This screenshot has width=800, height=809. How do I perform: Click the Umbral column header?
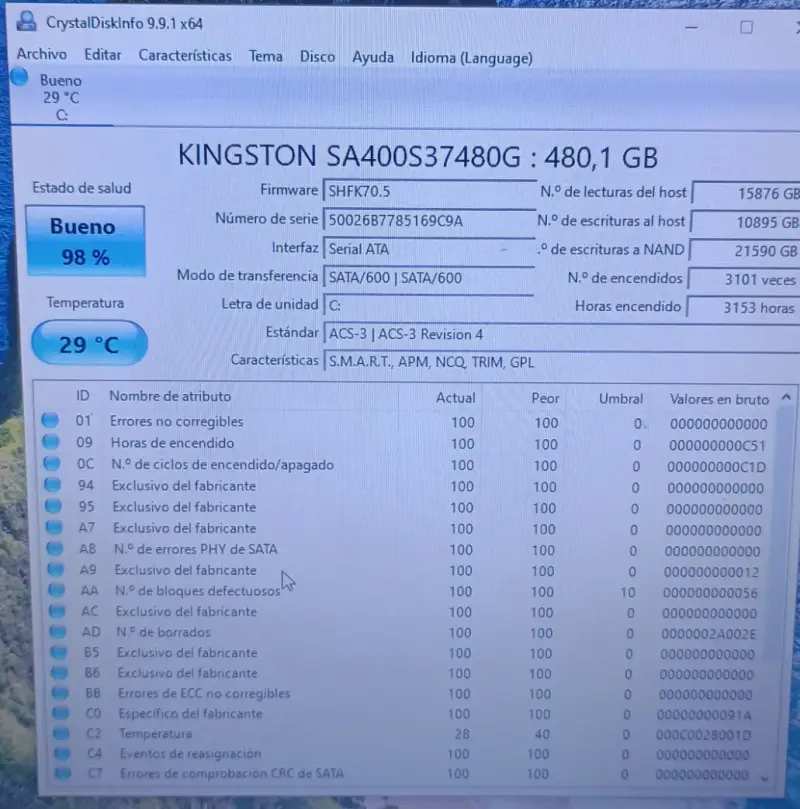[x=621, y=399]
